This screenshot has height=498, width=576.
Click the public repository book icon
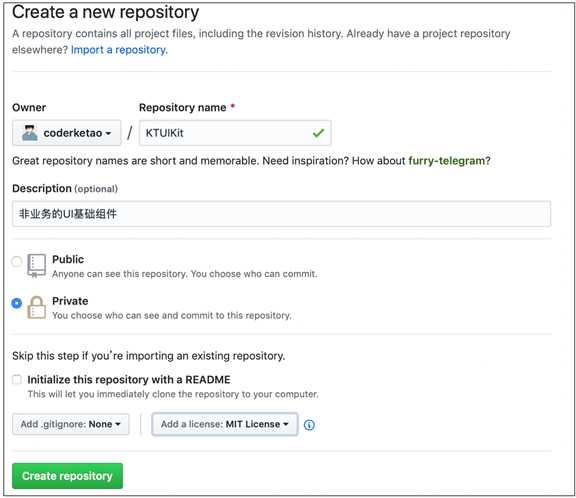point(36,266)
